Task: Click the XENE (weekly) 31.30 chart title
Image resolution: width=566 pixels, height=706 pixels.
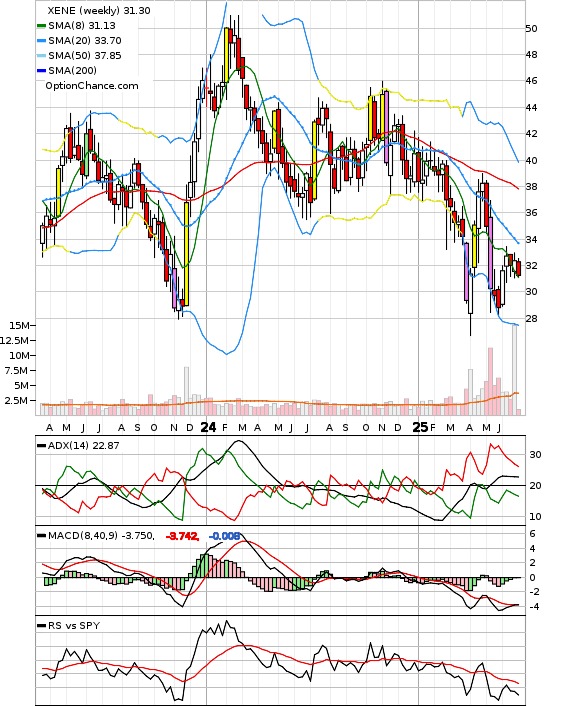Action: 99,10
